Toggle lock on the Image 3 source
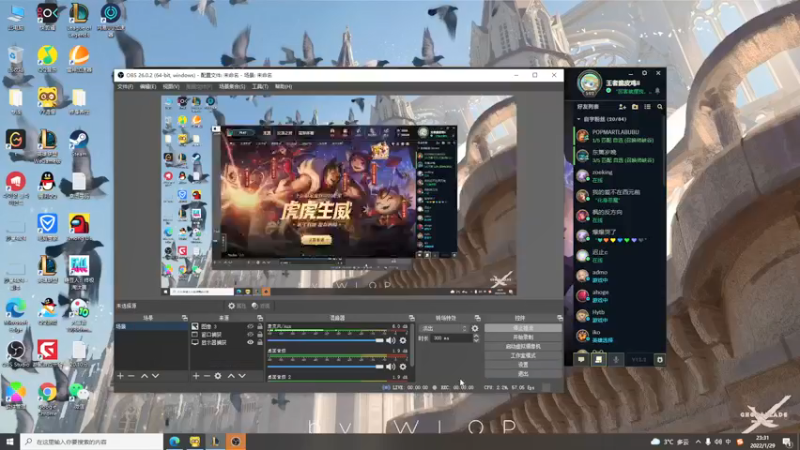 click(x=260, y=327)
